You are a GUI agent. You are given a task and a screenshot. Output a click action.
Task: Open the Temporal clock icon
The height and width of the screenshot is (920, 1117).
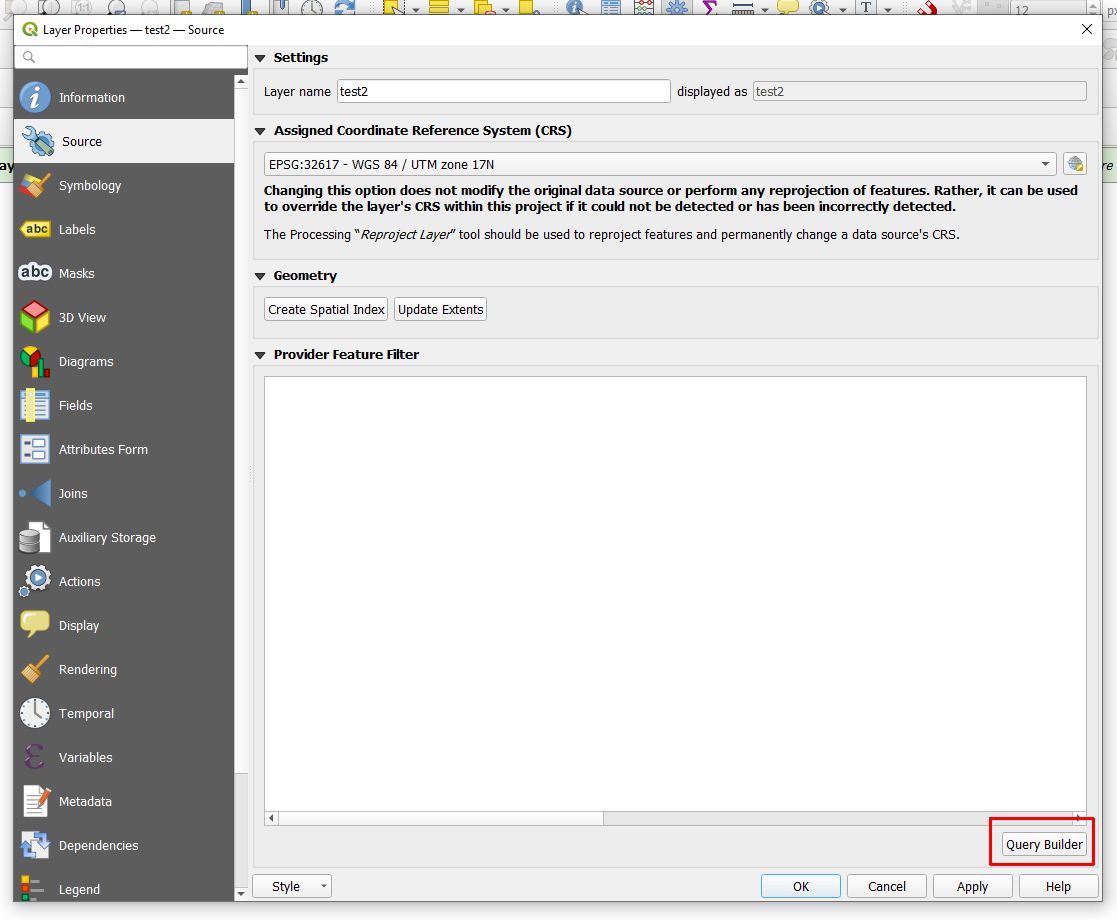coord(35,713)
